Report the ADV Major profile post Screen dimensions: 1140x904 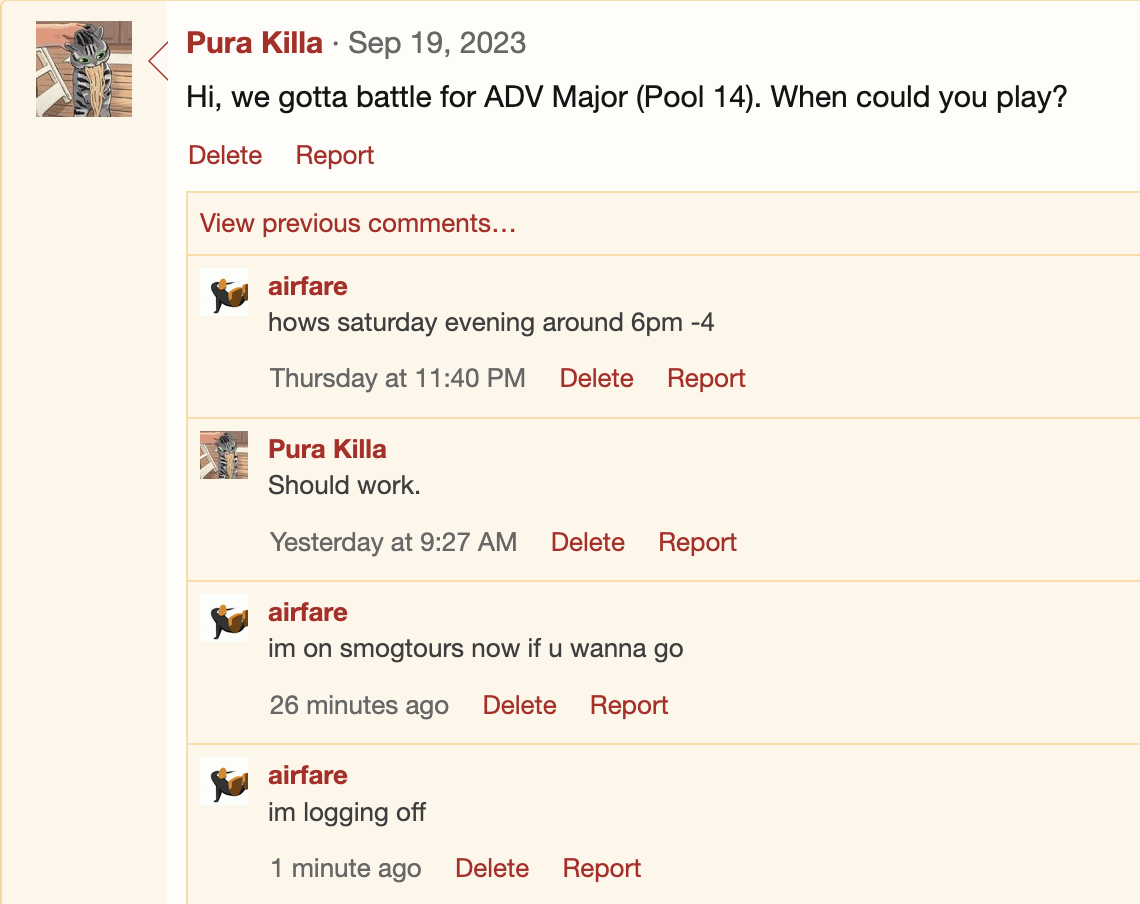[x=334, y=155]
